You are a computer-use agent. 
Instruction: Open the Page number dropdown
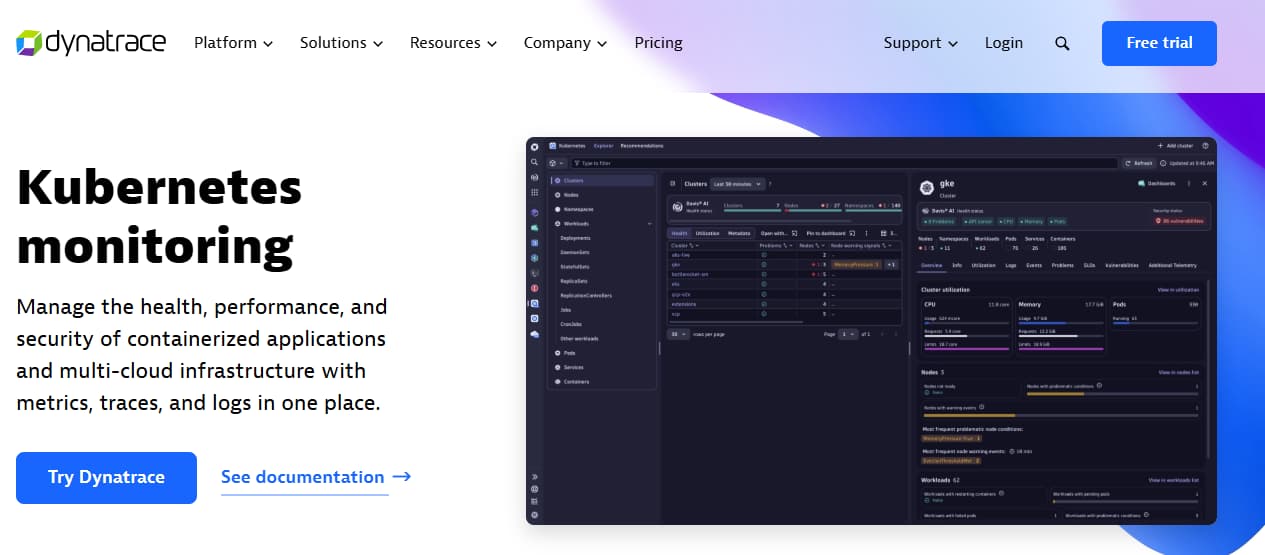[848, 334]
